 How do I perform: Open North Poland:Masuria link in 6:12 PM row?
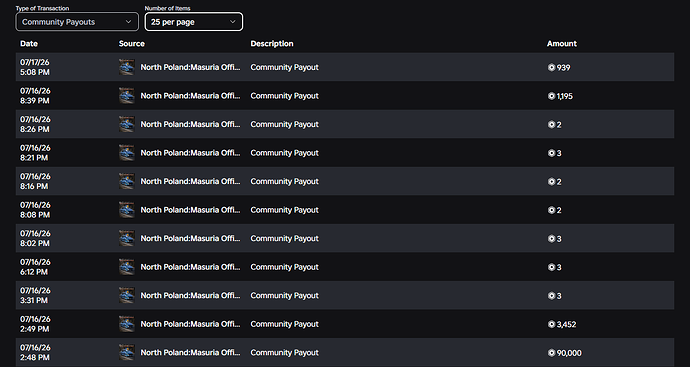click(x=191, y=267)
